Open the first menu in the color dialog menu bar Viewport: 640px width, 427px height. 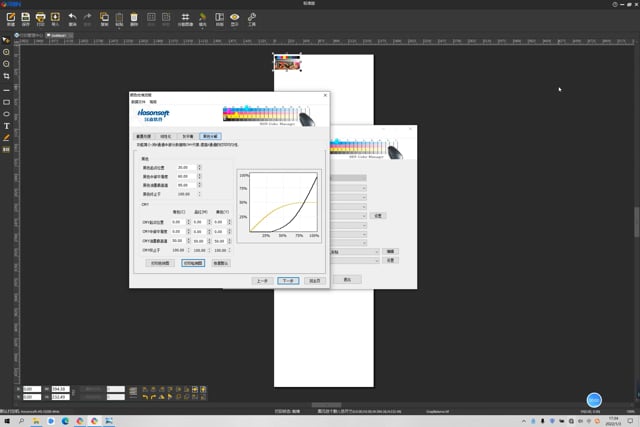[138, 102]
